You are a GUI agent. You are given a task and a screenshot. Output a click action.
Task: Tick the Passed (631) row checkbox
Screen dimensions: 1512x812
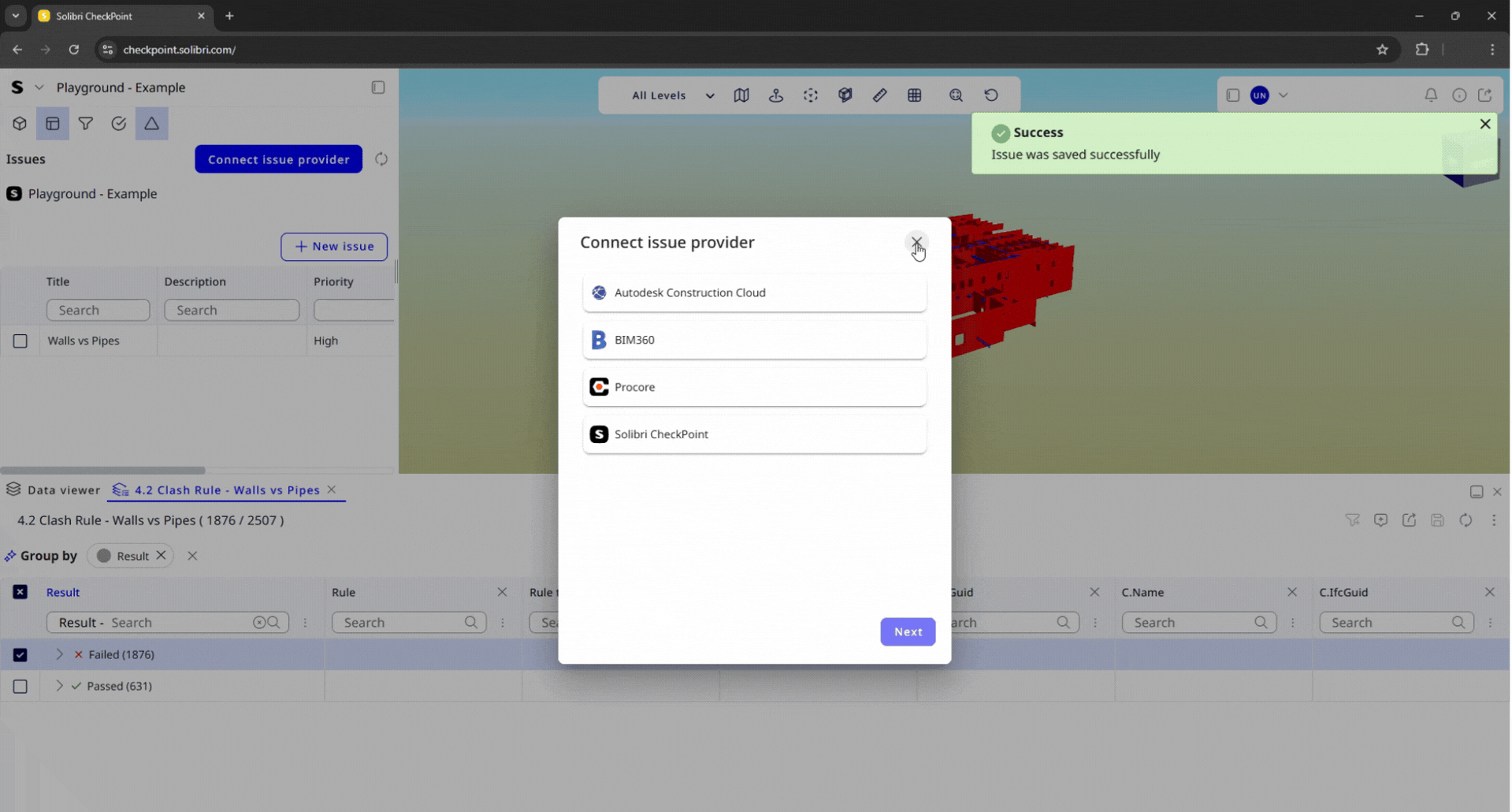20,687
